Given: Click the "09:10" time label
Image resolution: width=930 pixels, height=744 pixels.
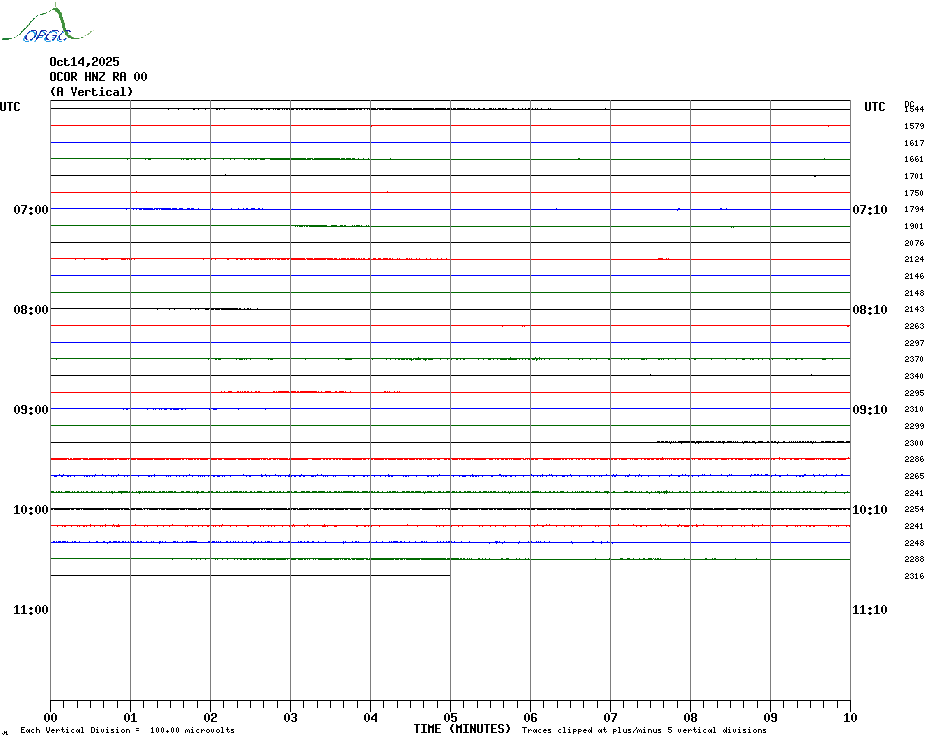Looking at the screenshot, I should [x=870, y=409].
